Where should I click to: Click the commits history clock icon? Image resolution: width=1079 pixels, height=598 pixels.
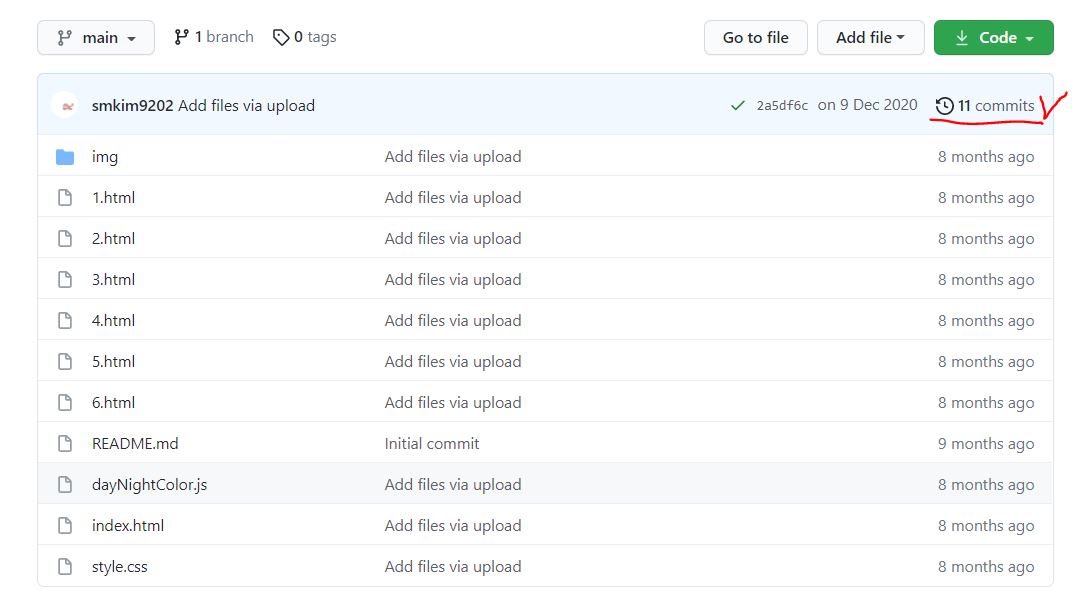click(x=945, y=105)
